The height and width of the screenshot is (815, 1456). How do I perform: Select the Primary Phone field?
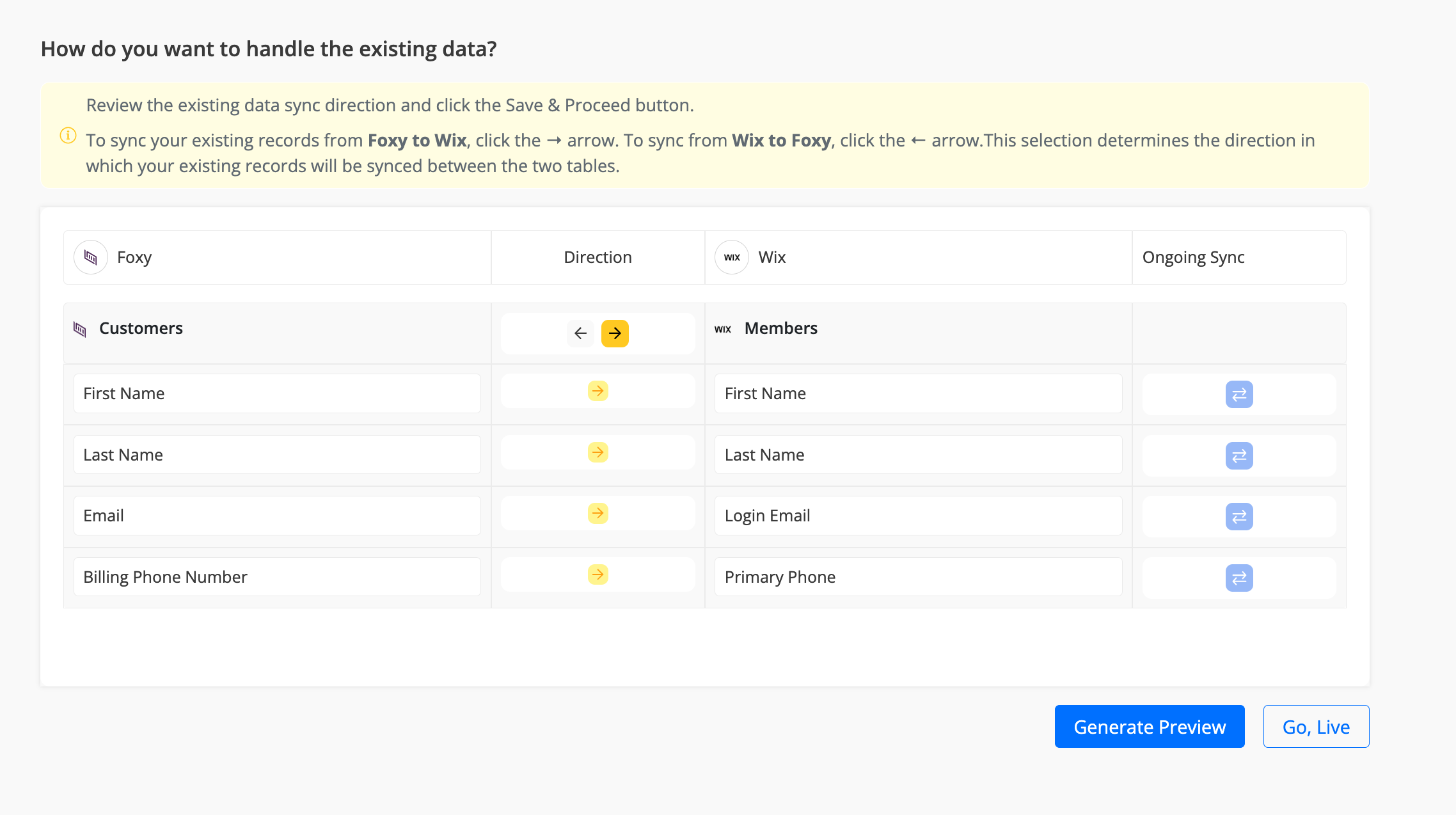919,577
